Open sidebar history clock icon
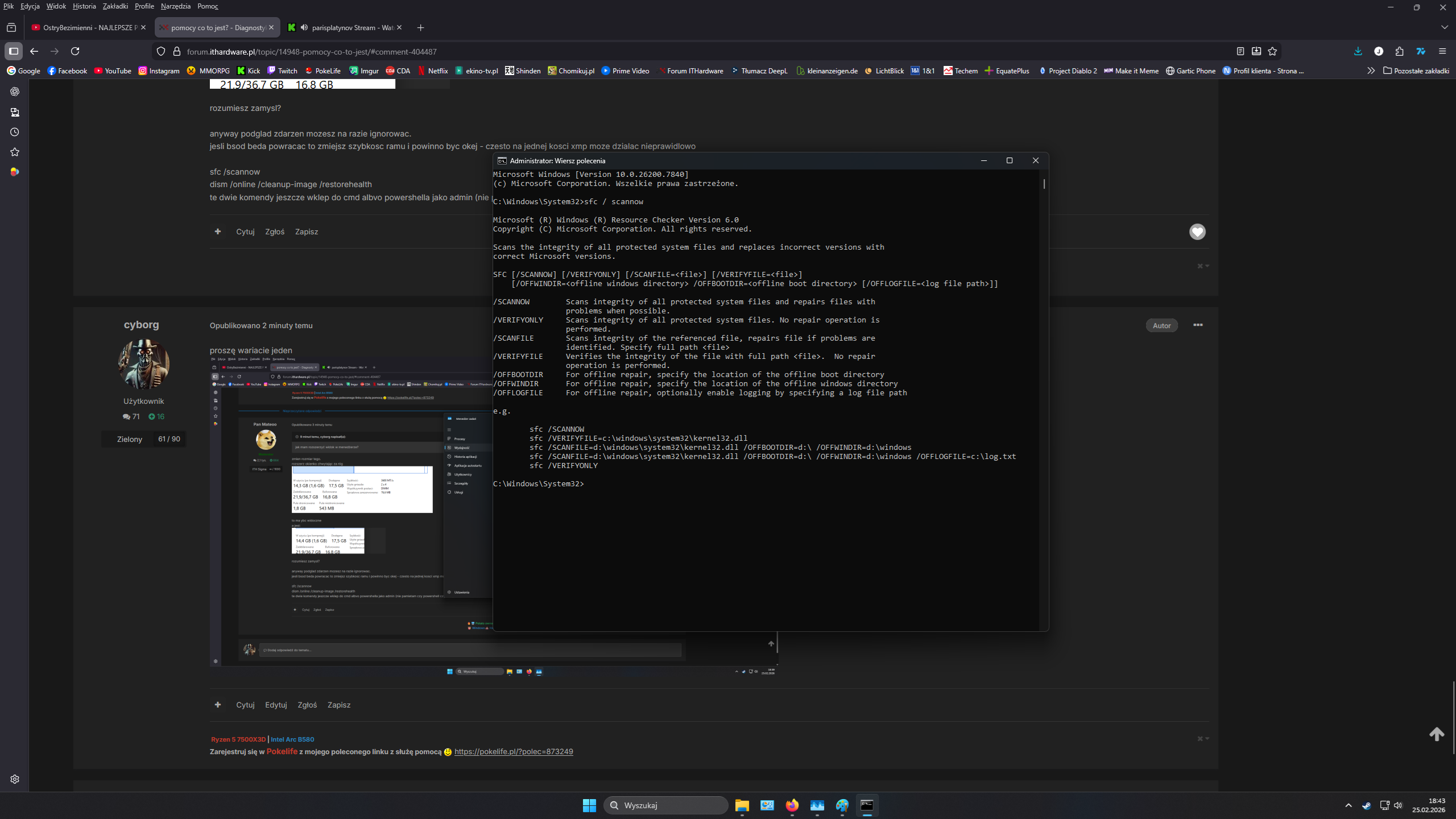Screen dimensions: 1456x819 (15, 132)
